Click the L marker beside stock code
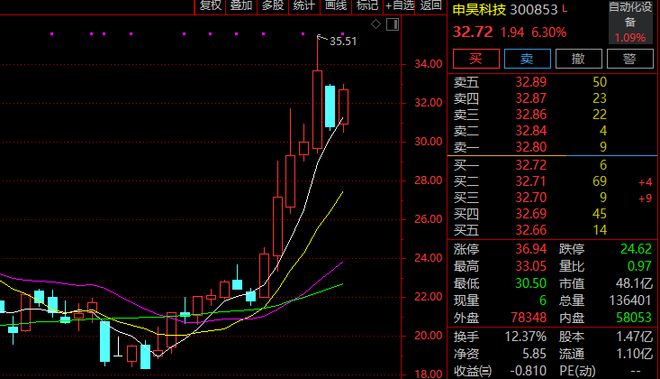 [x=564, y=8]
